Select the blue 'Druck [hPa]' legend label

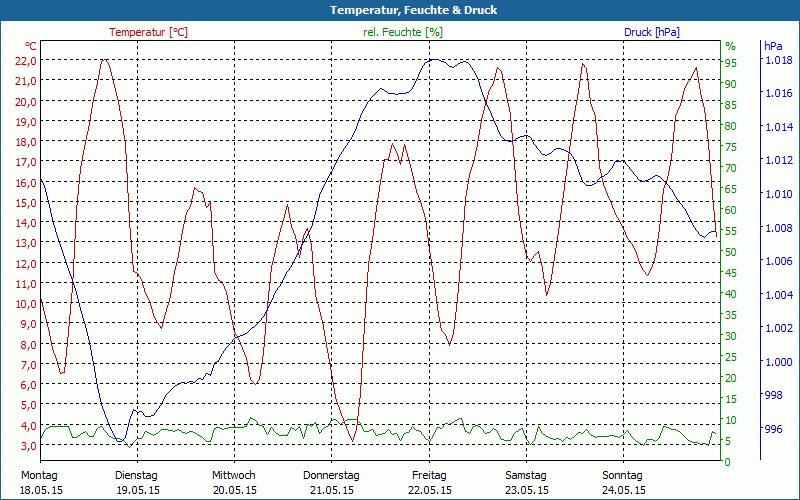pos(651,32)
